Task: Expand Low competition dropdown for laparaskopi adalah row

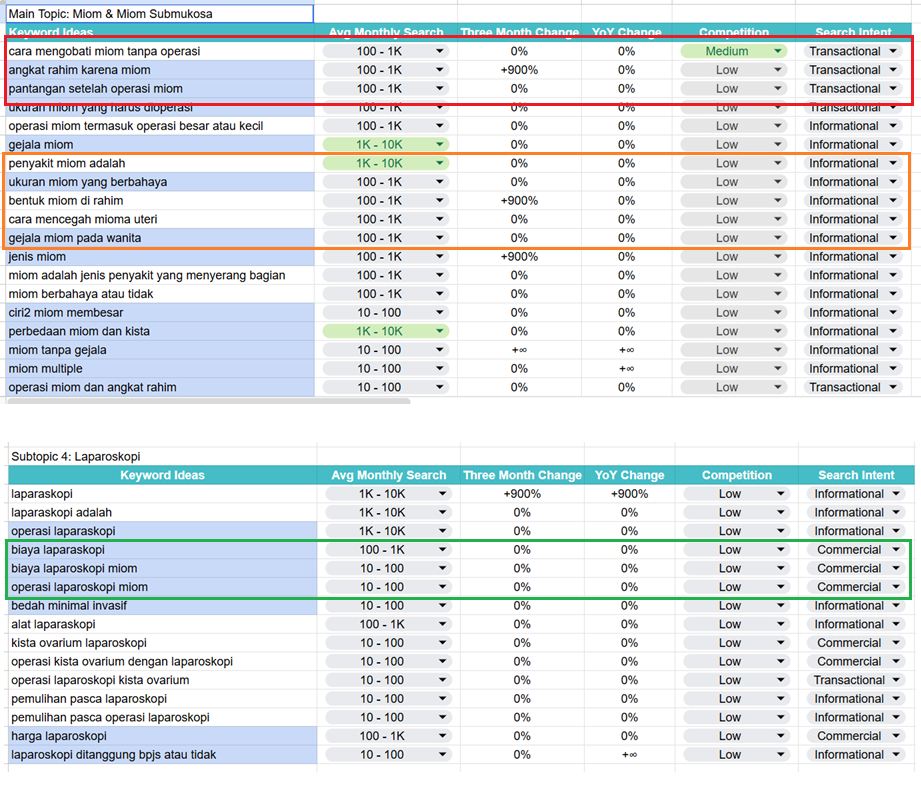Action: click(737, 513)
